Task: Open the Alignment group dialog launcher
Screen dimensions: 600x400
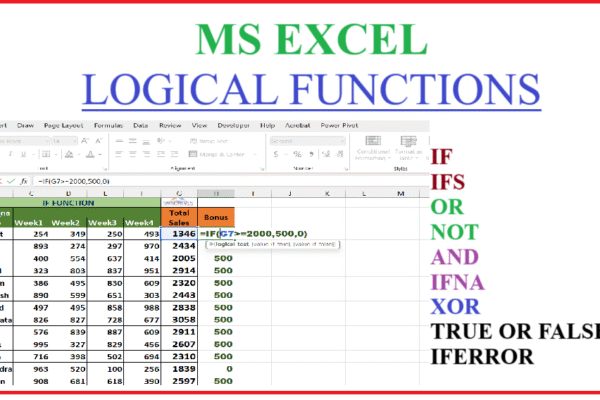Action: [262, 168]
